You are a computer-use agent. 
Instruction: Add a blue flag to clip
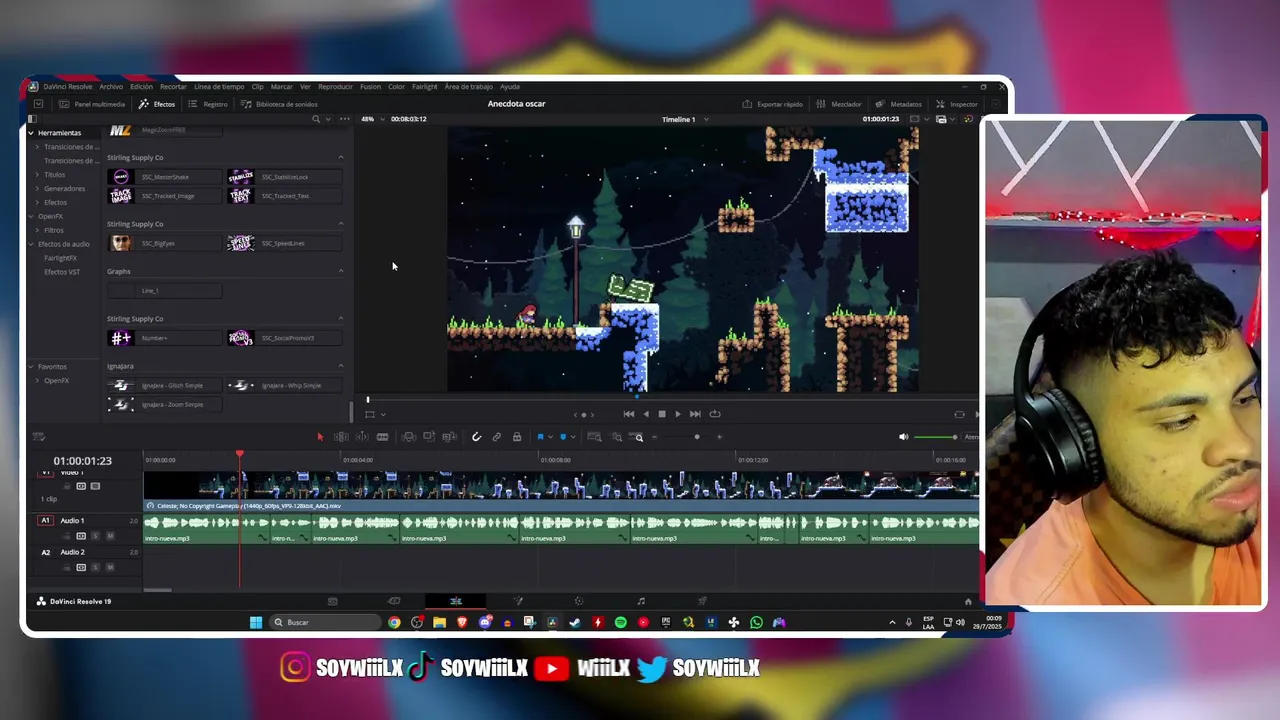pos(540,437)
